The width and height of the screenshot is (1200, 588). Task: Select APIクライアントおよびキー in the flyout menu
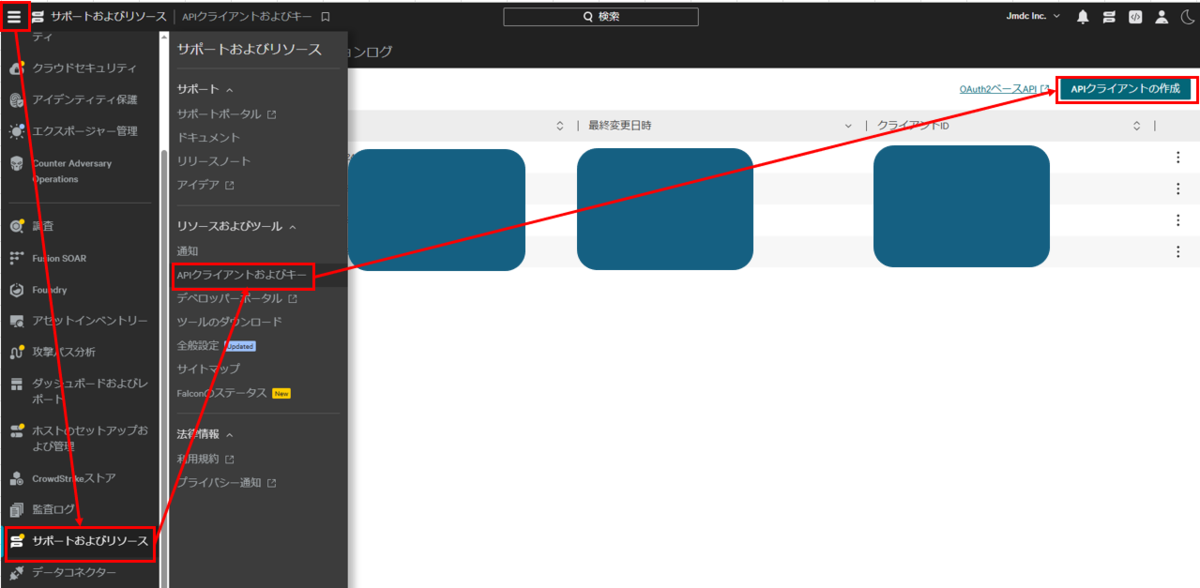244,274
